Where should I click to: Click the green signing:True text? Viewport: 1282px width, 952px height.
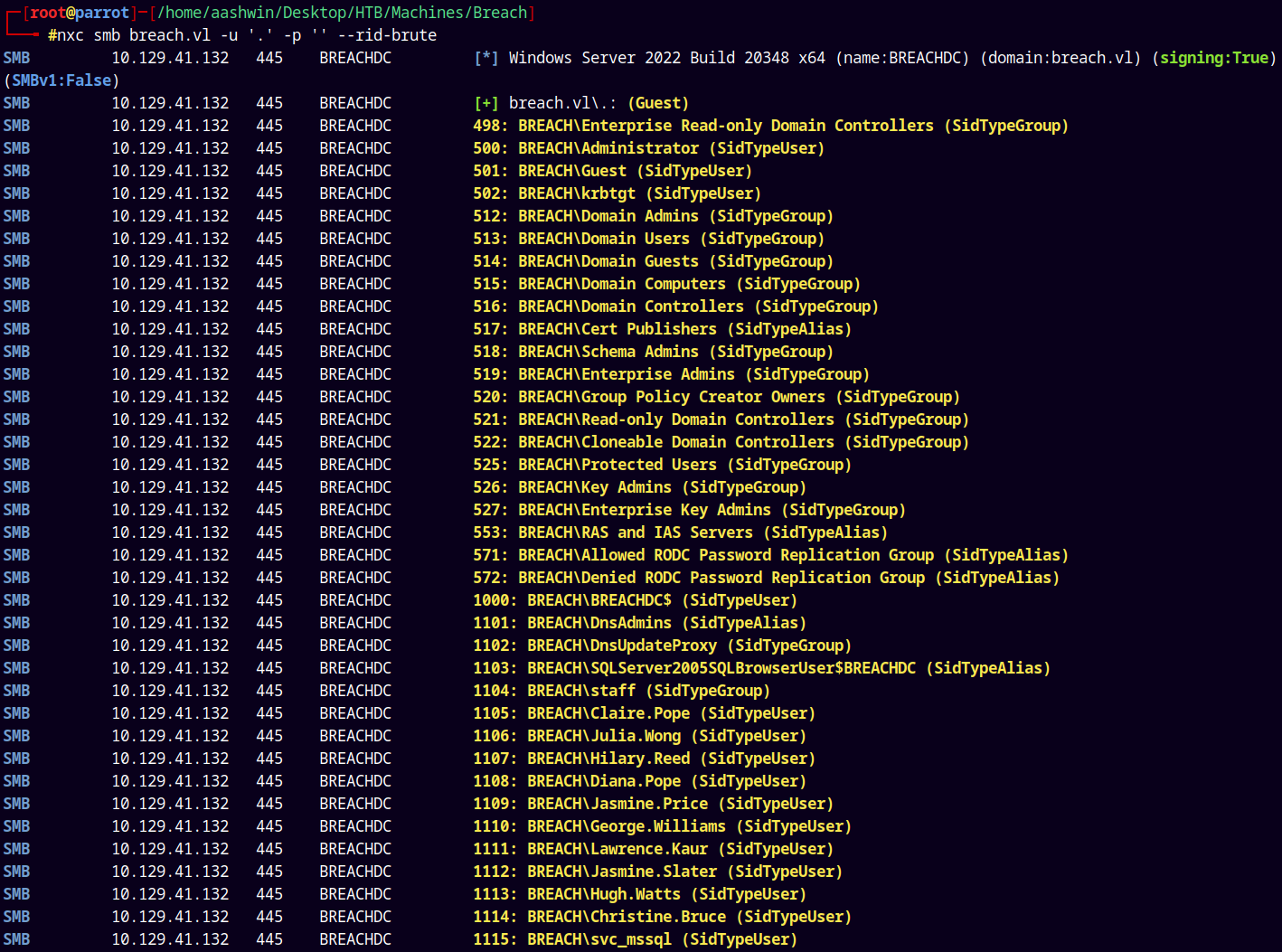pyautogui.click(x=1213, y=58)
